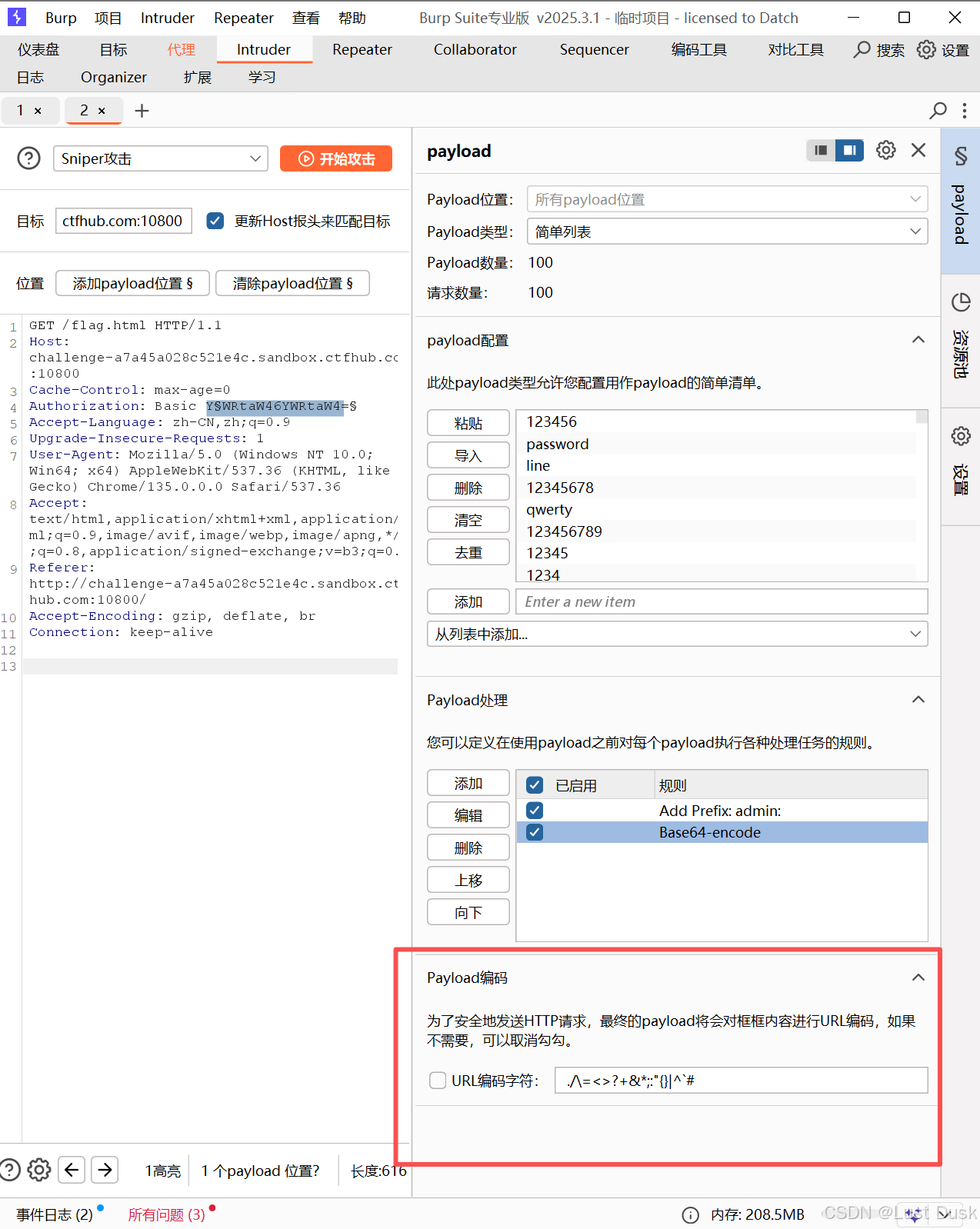The width and height of the screenshot is (980, 1229).
Task: Open the settings sidebar gear icon
Action: [x=961, y=436]
